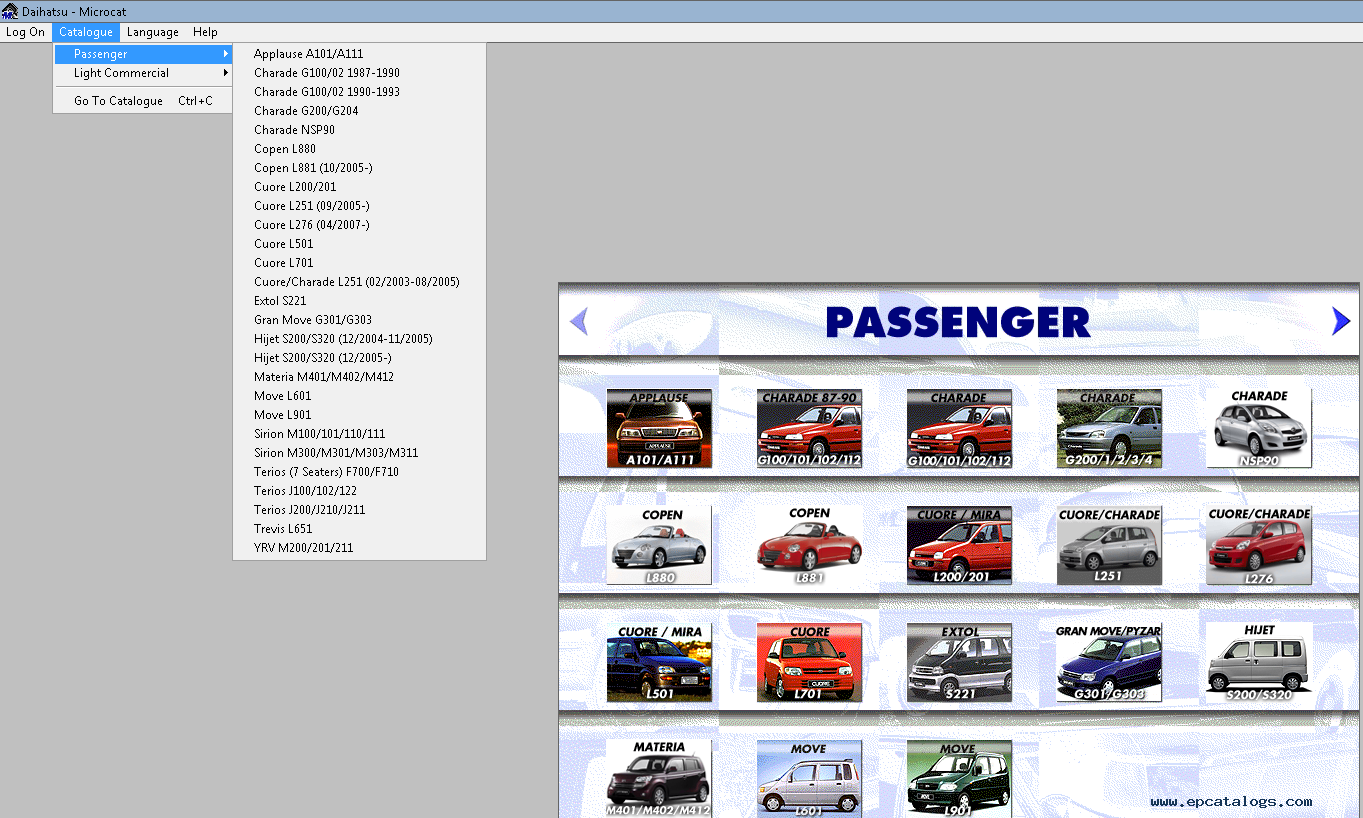
Task: Go to previous category with left arrow
Action: click(x=578, y=321)
